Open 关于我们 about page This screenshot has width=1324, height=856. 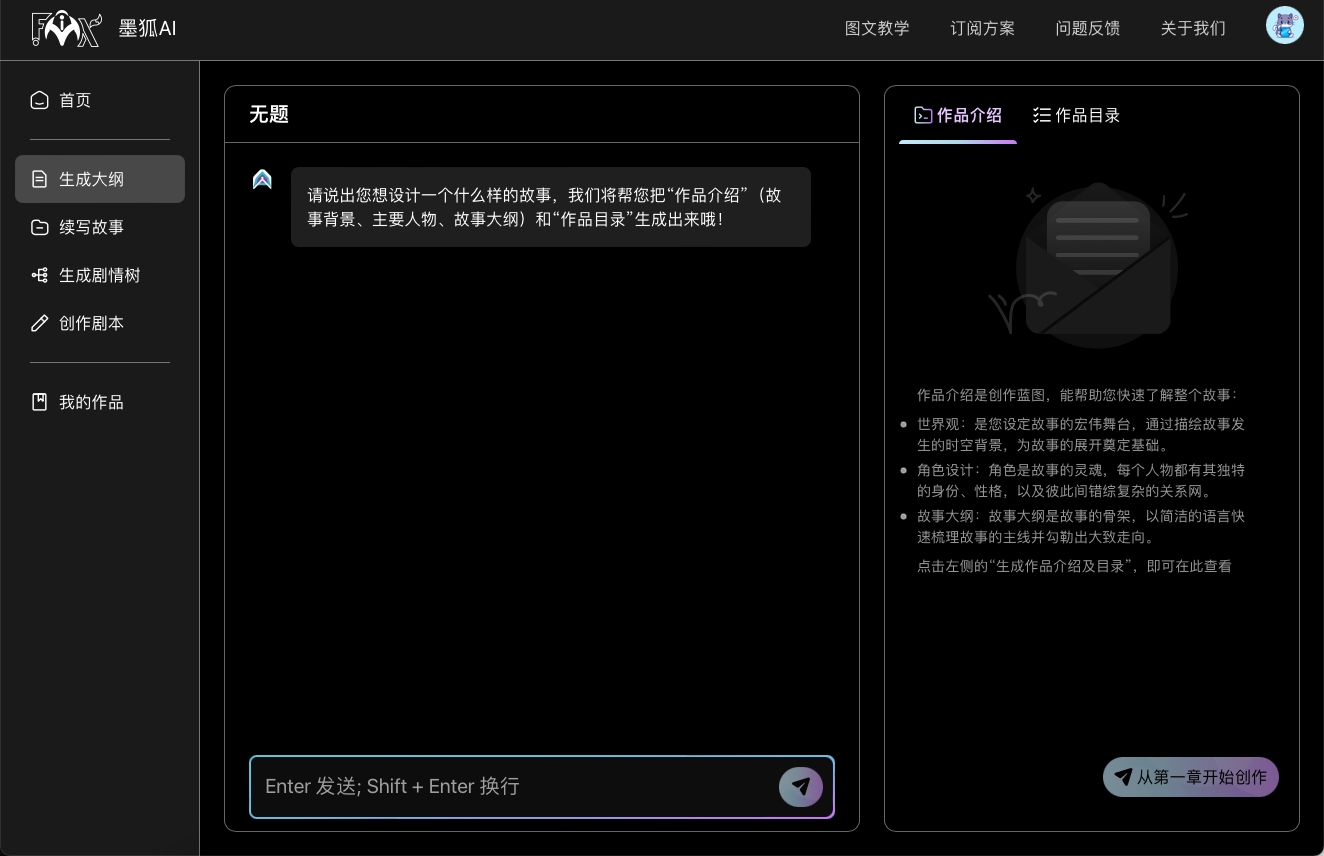click(1192, 28)
